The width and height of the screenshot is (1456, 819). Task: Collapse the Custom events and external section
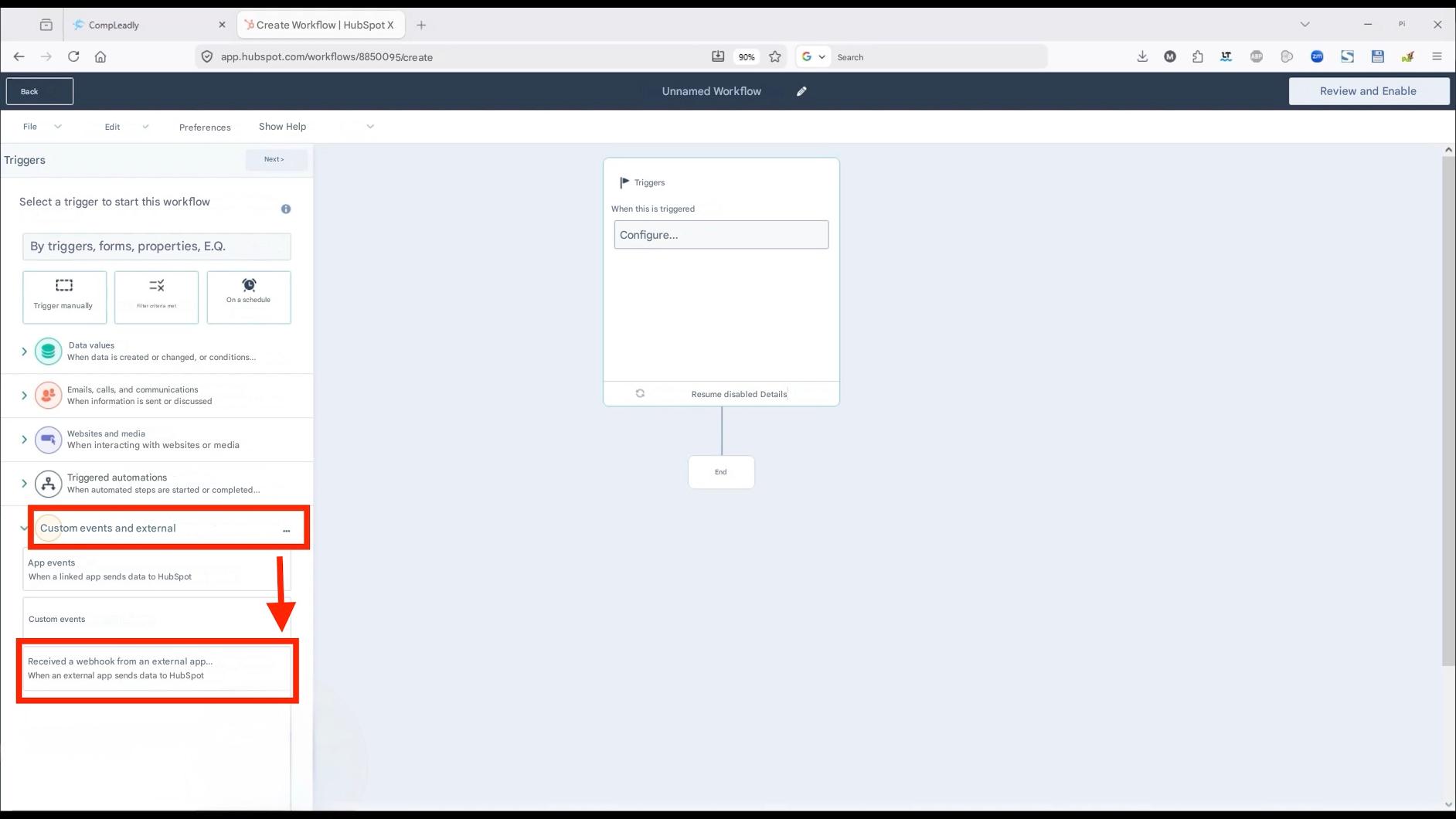coord(23,528)
